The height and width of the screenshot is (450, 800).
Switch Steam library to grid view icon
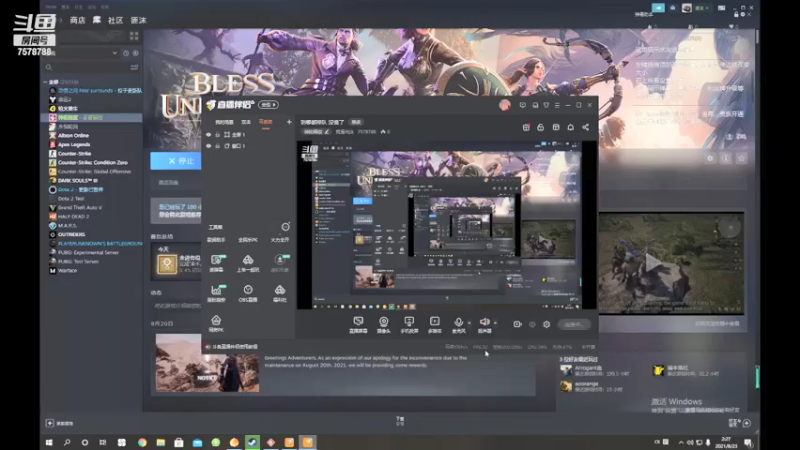tap(134, 36)
